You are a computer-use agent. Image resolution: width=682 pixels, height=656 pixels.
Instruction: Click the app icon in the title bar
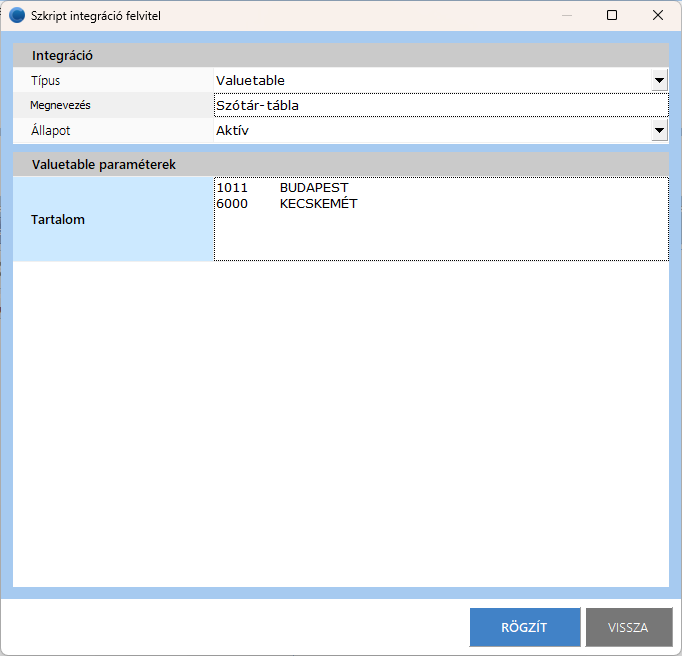pos(17,15)
